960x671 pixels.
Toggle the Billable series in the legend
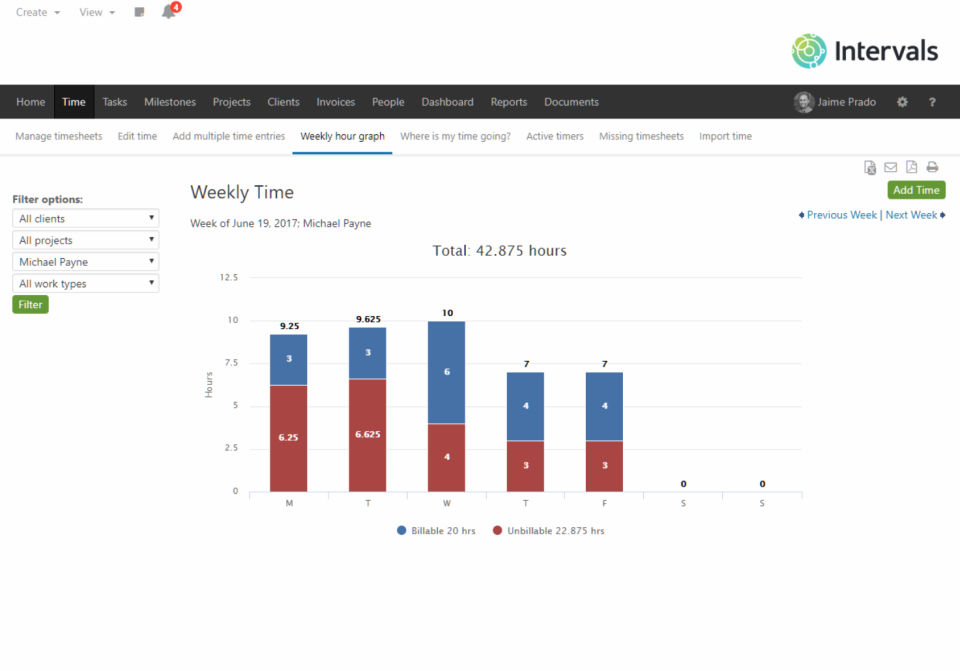(x=437, y=531)
